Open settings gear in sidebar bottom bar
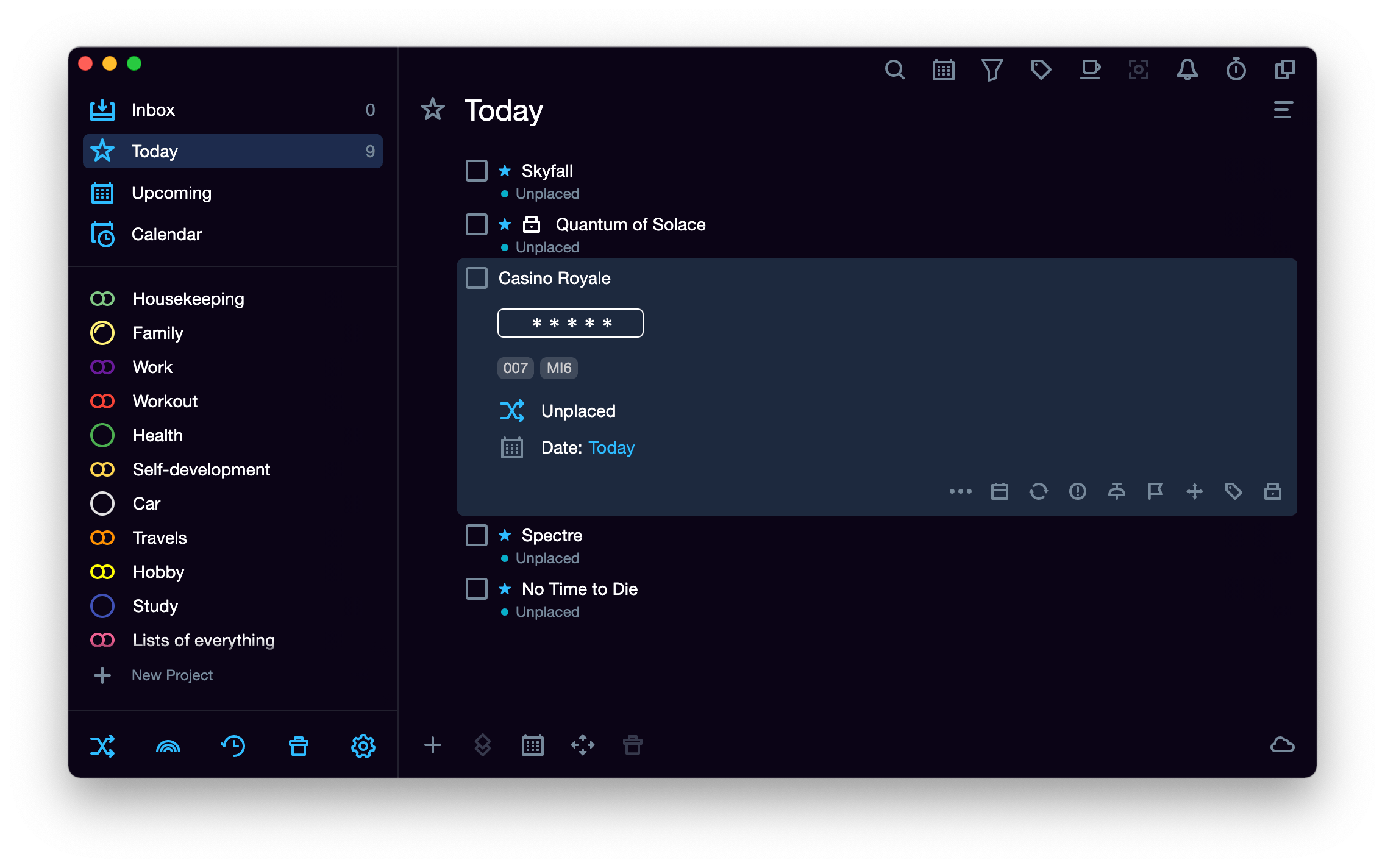Viewport: 1385px width, 868px height. coord(363,746)
